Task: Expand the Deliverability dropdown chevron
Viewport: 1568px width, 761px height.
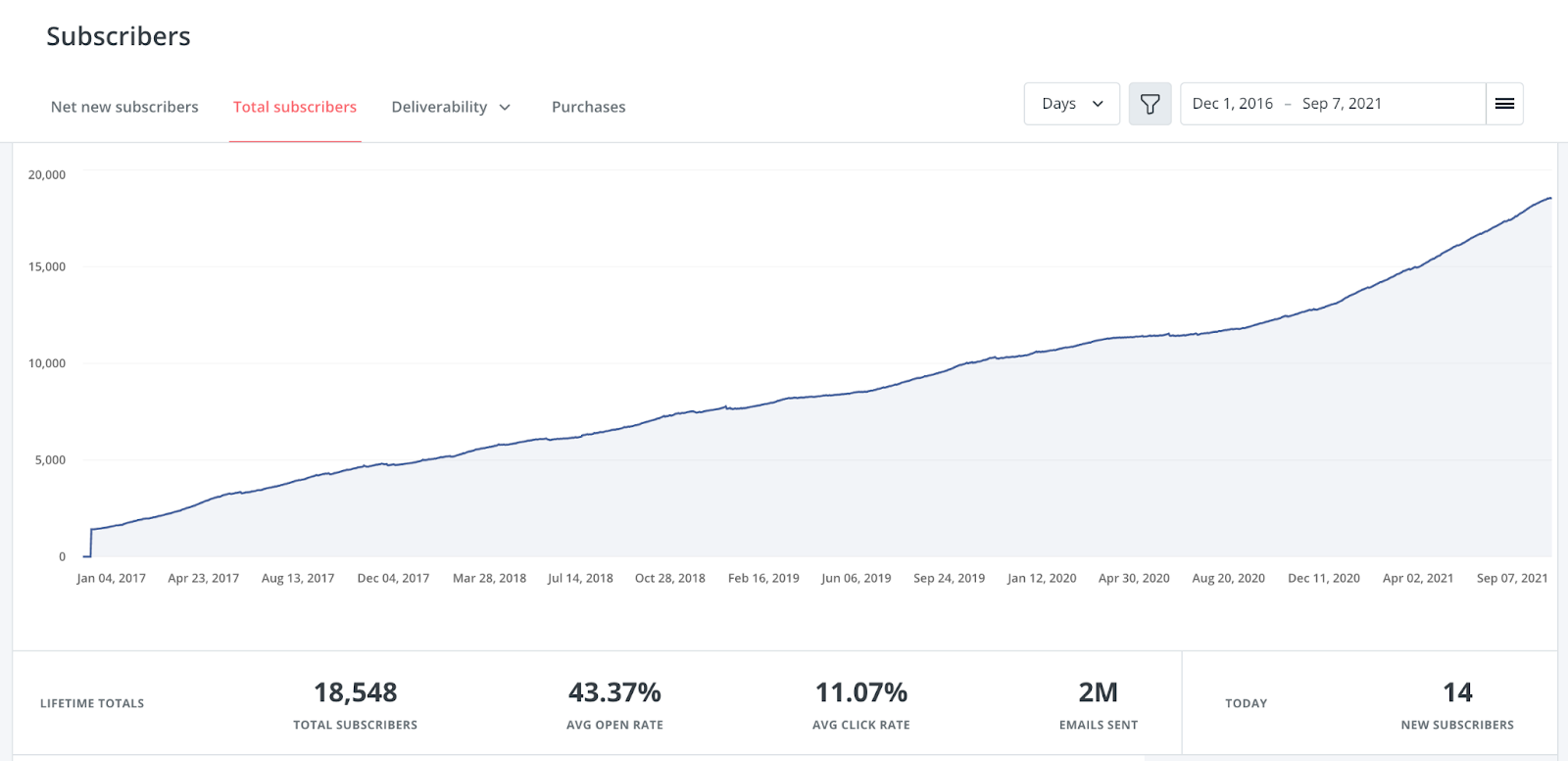Action: [505, 107]
